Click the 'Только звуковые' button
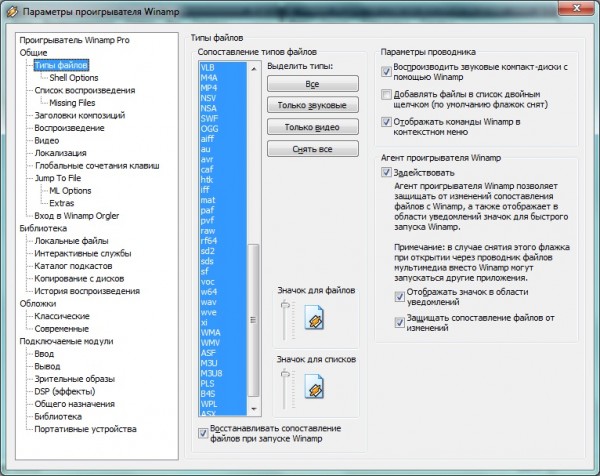Image resolution: width=600 pixels, height=476 pixels. pyautogui.click(x=313, y=105)
